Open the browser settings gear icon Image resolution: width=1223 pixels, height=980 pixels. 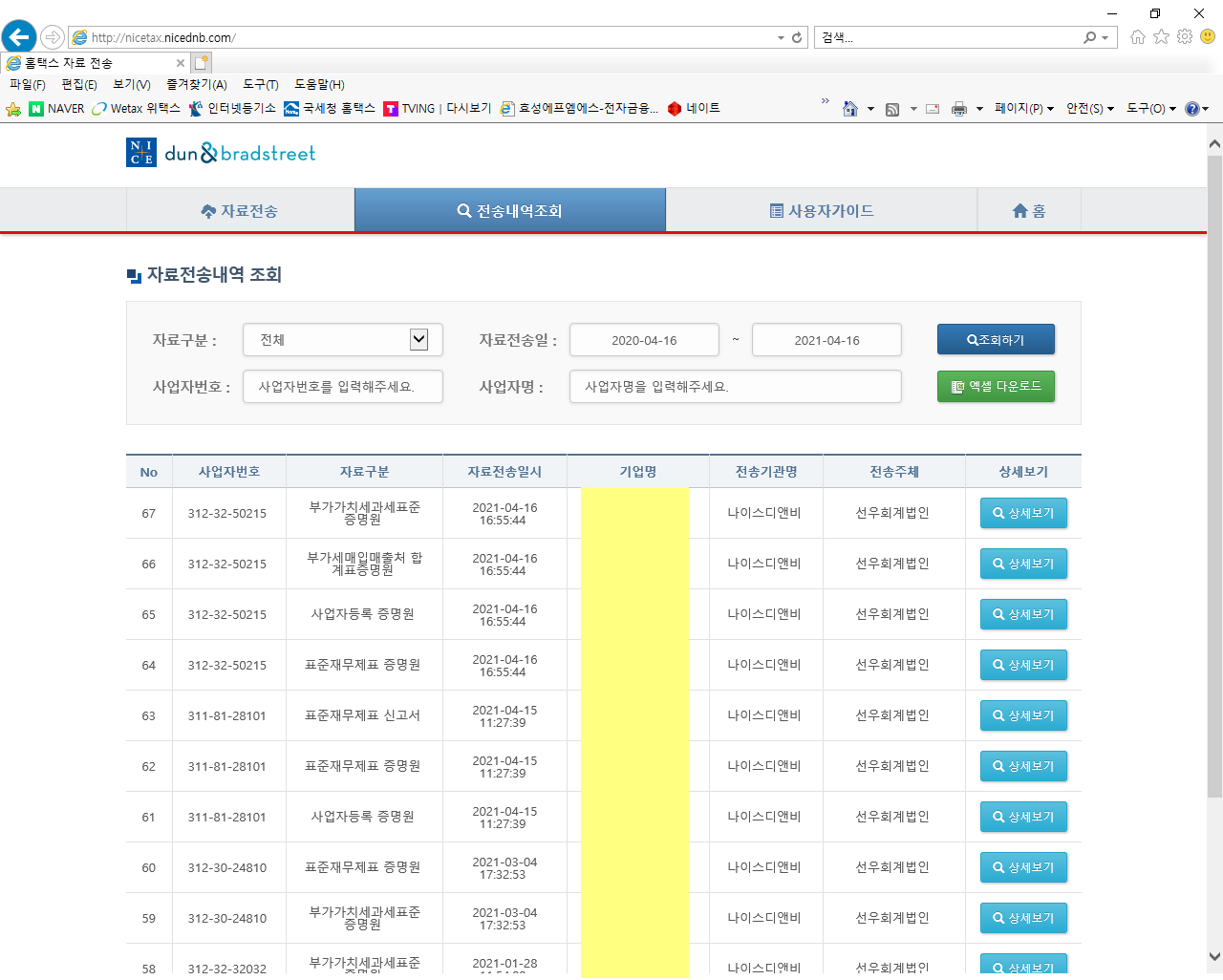coord(1185,36)
